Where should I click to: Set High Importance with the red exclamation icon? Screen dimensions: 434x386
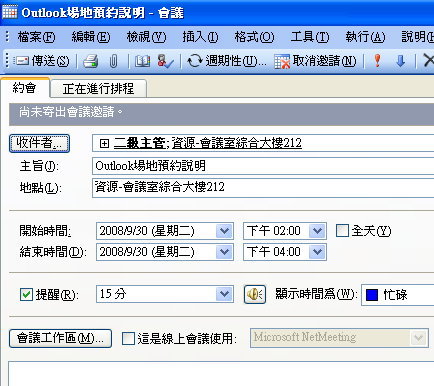coord(378,61)
